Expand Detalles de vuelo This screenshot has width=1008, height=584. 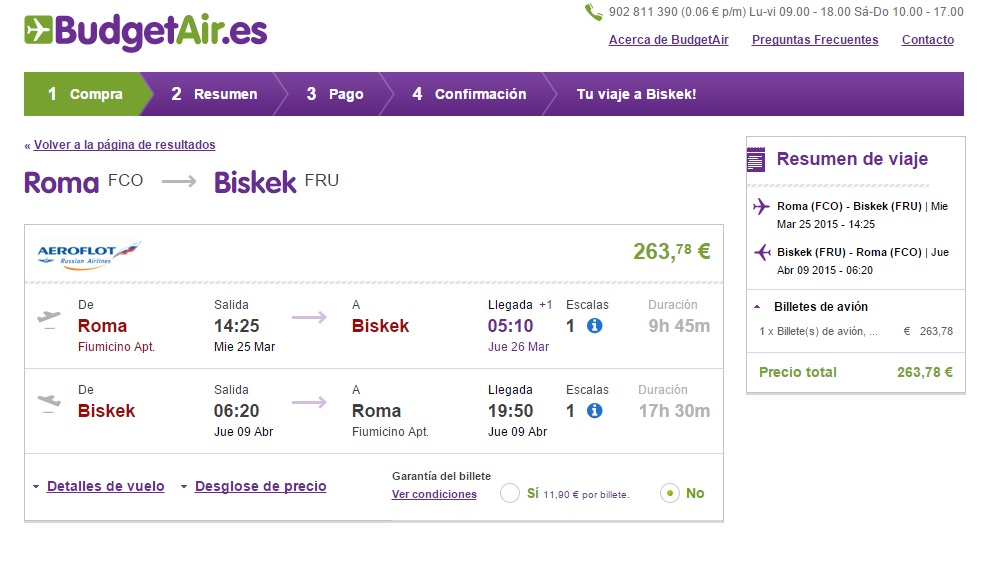click(x=105, y=486)
